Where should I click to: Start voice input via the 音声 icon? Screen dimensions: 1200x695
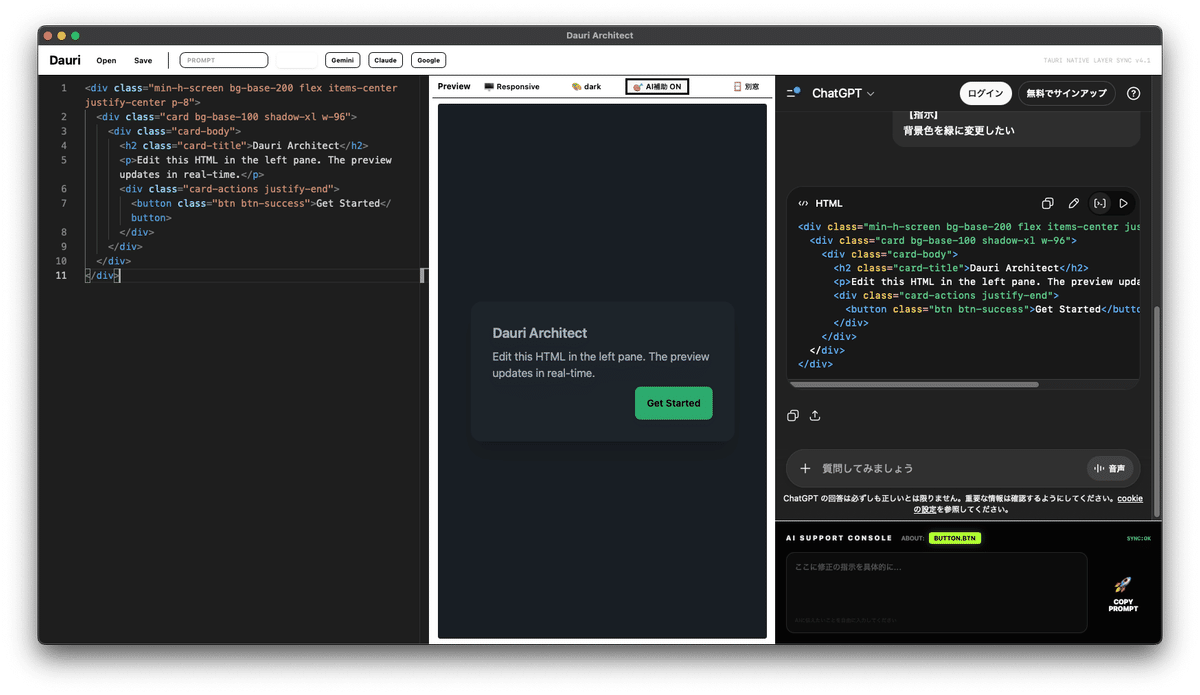tap(1110, 468)
